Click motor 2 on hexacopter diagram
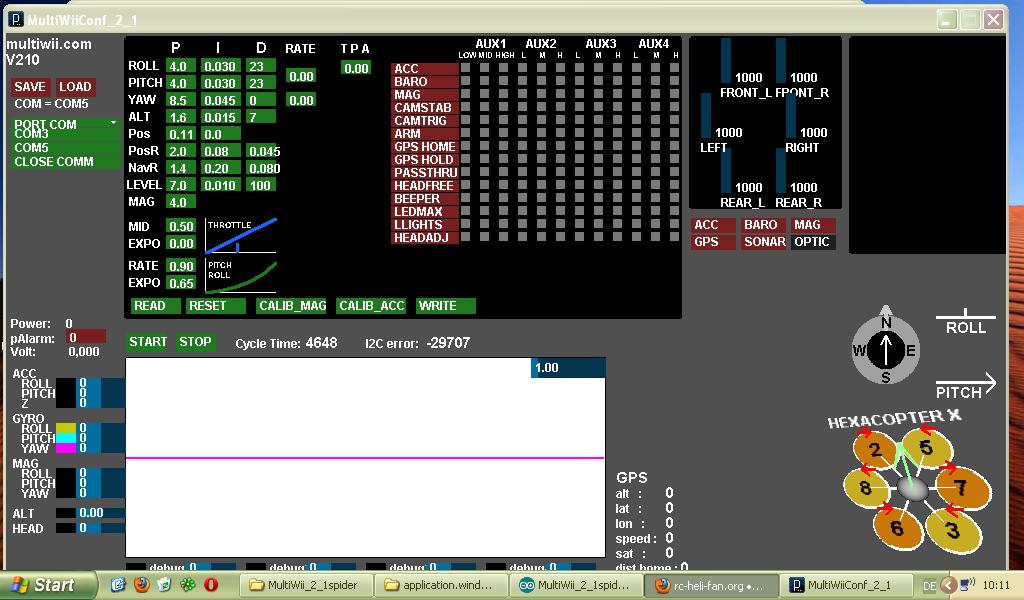The image size is (1024, 600). [875, 450]
